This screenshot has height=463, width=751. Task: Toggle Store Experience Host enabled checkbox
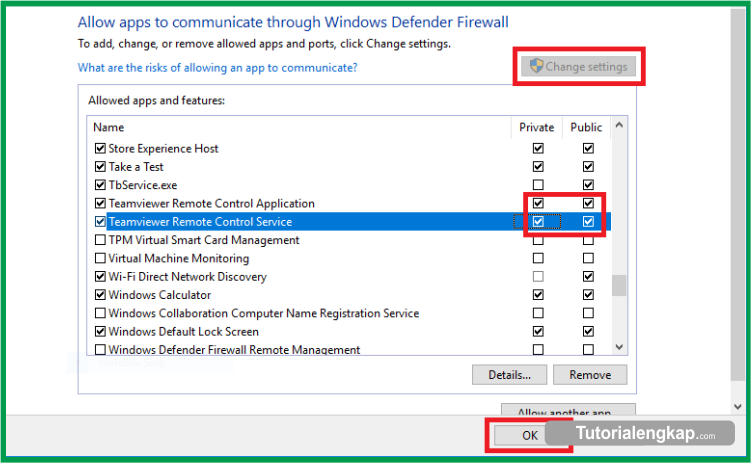100,148
